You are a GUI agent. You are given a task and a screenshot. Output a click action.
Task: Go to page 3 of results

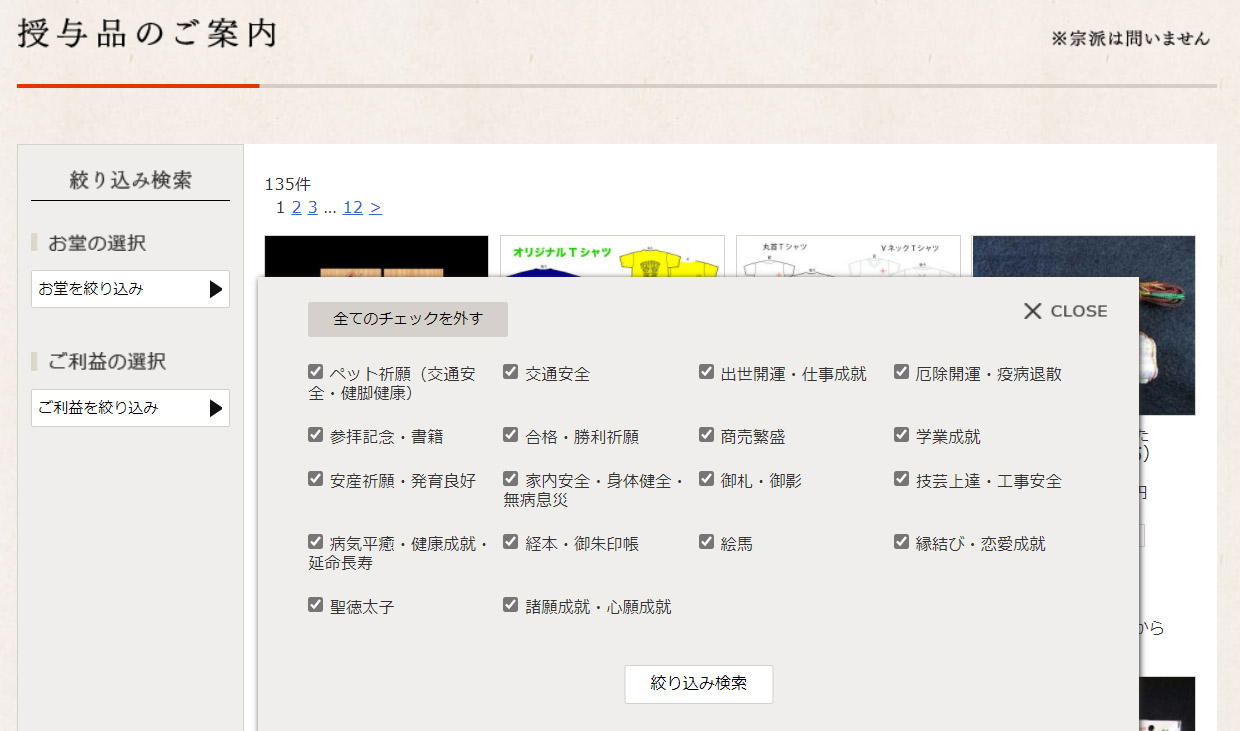coord(312,208)
